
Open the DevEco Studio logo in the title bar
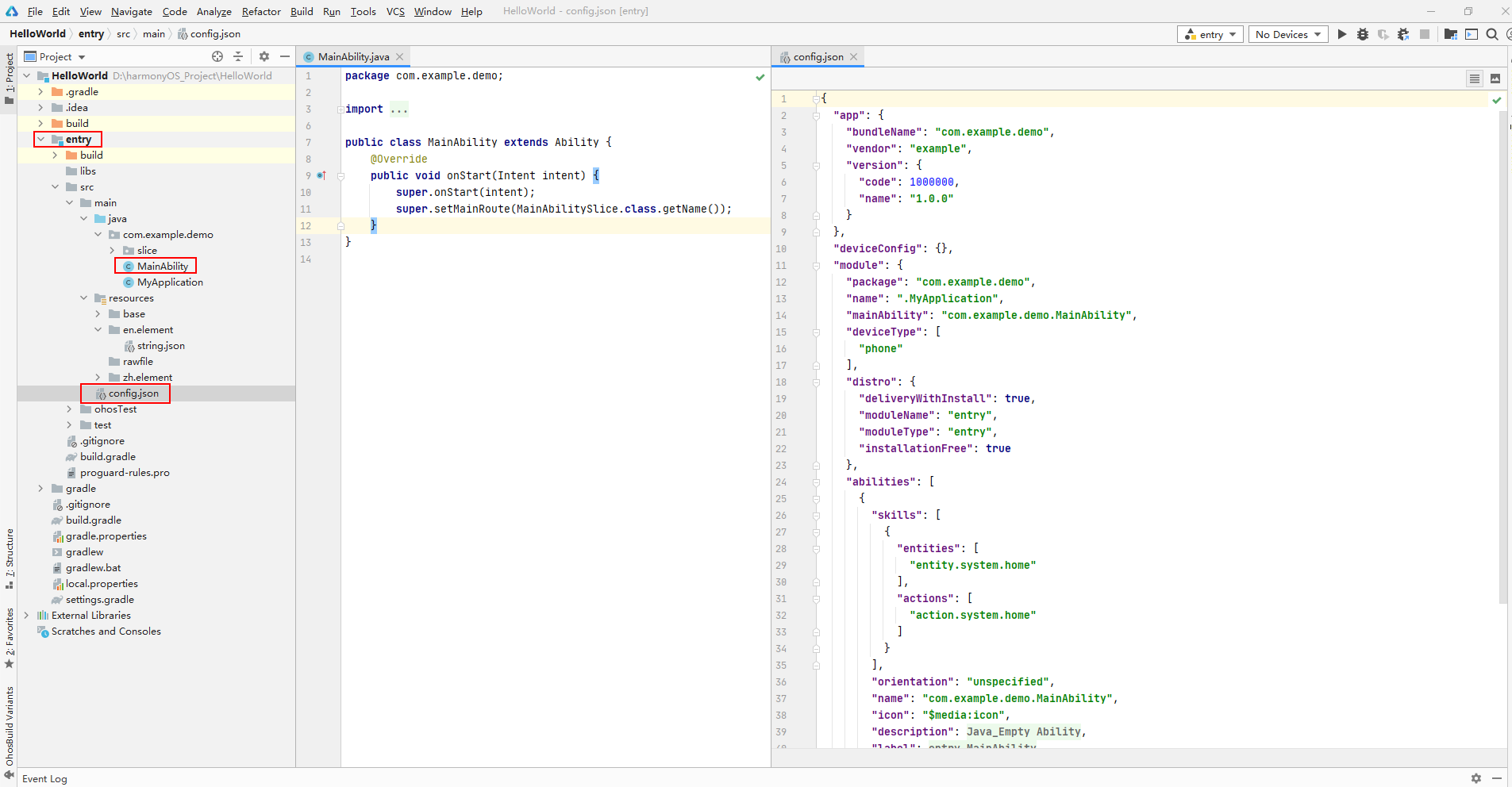(x=12, y=11)
